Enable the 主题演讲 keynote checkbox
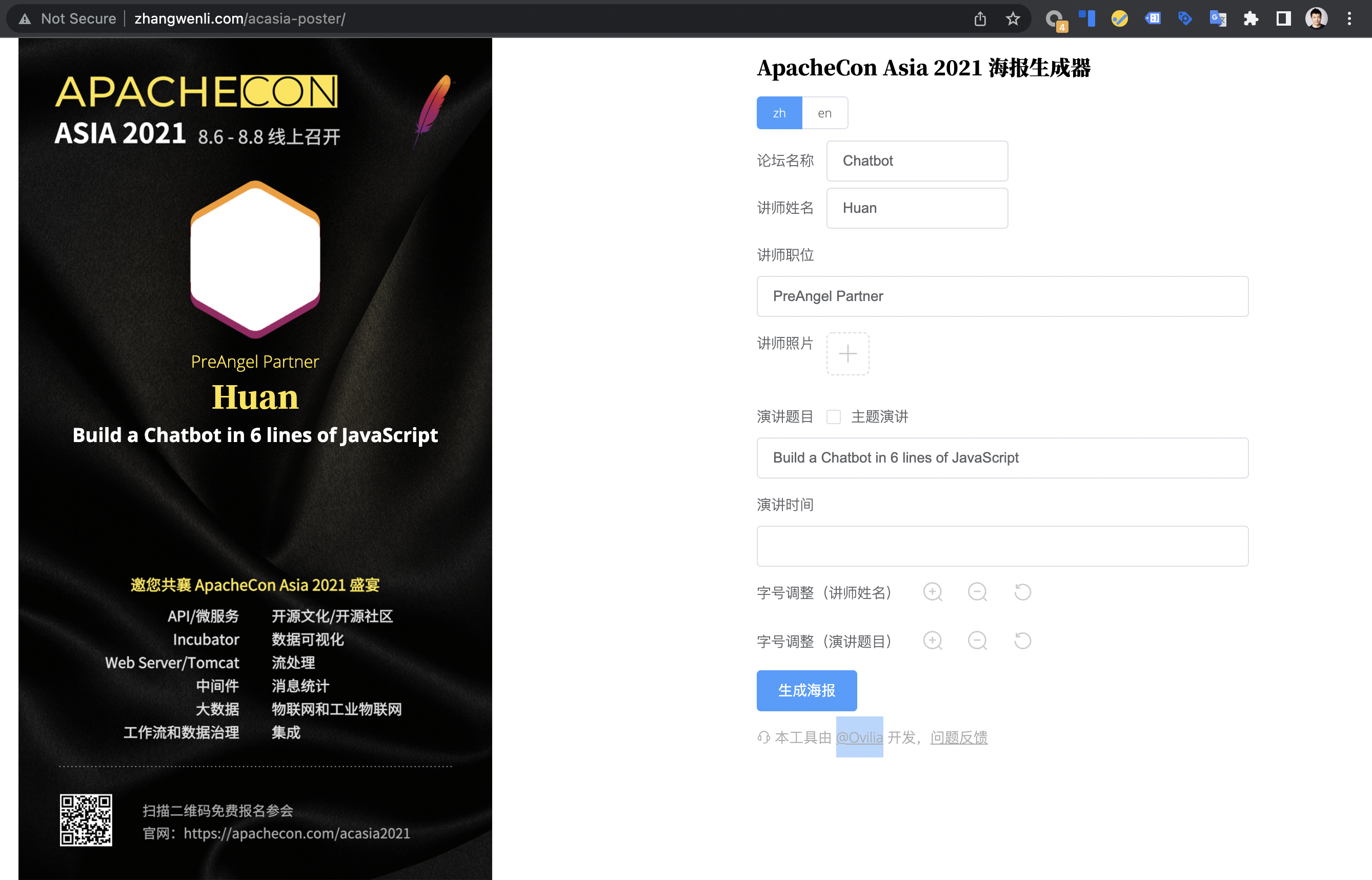Image resolution: width=1372 pixels, height=880 pixels. click(x=833, y=416)
